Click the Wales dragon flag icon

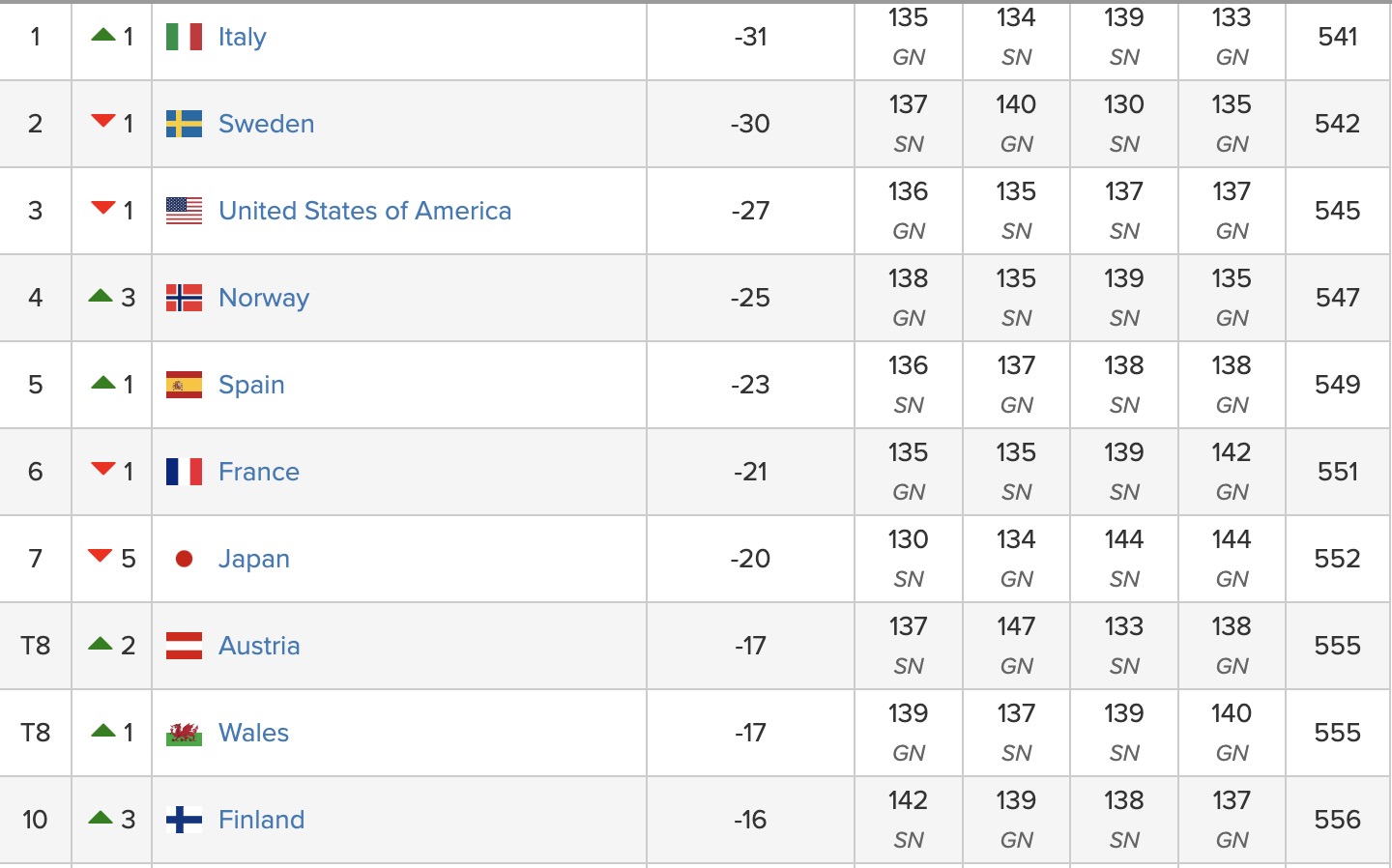pyautogui.click(x=184, y=733)
